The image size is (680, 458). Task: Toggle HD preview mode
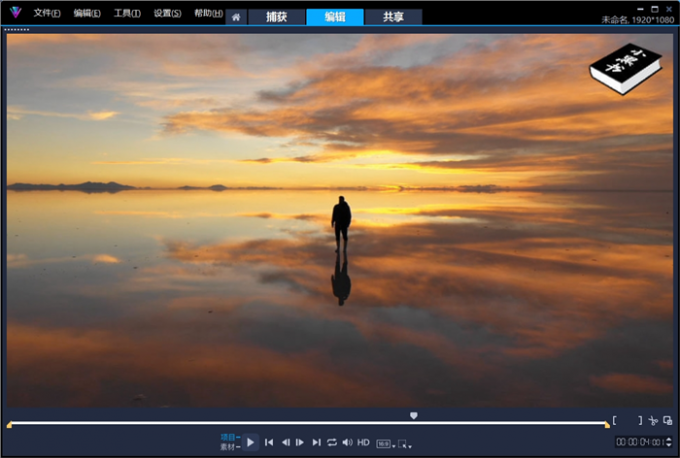pos(364,442)
